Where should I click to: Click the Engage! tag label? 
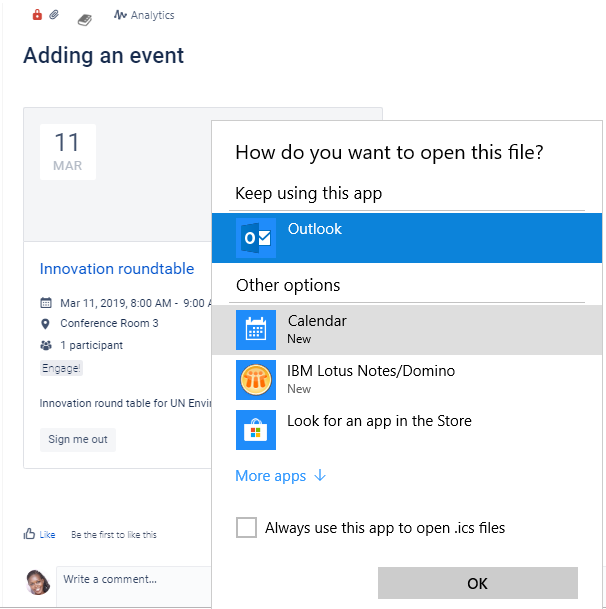pos(61,368)
